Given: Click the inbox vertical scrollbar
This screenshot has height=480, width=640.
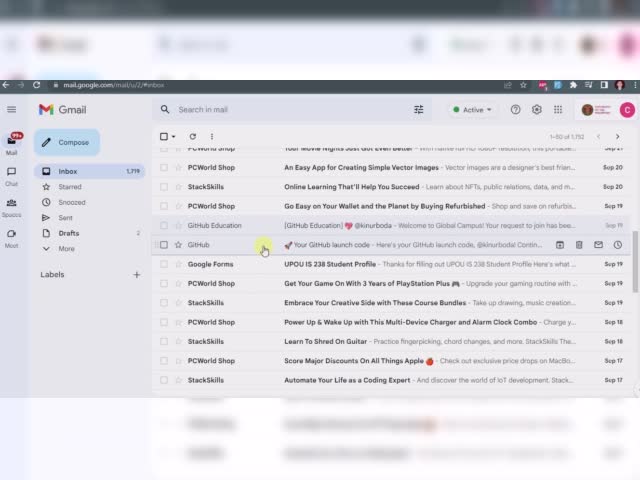Looking at the screenshot, I should pos(635,262).
